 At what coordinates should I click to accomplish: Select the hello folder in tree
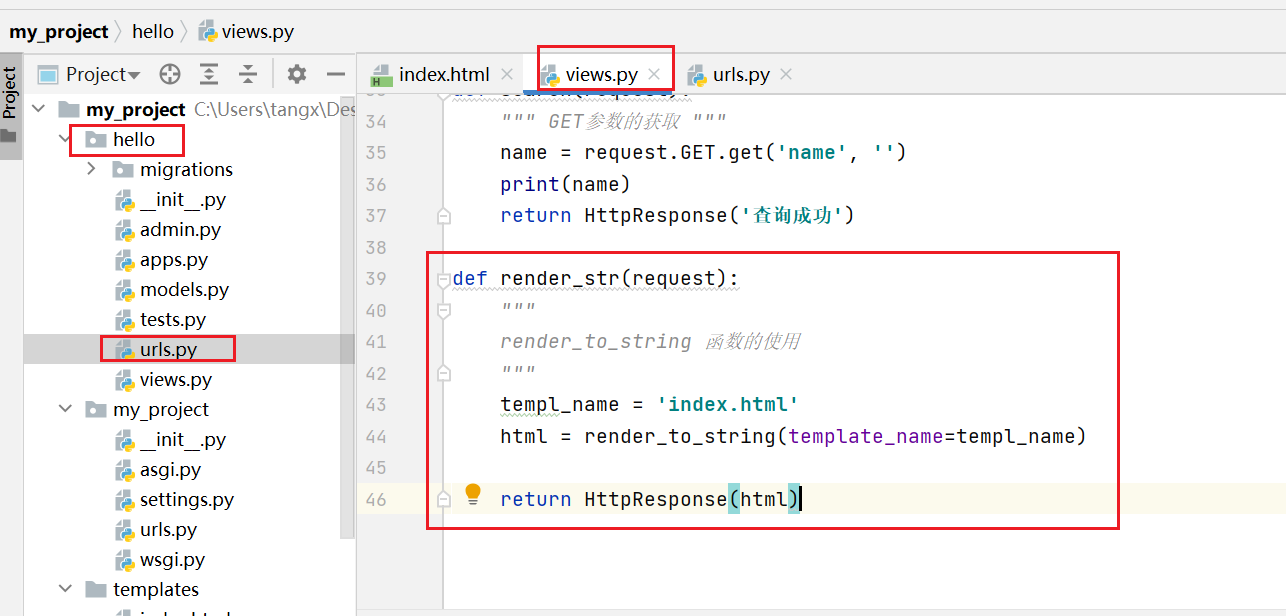coord(134,139)
